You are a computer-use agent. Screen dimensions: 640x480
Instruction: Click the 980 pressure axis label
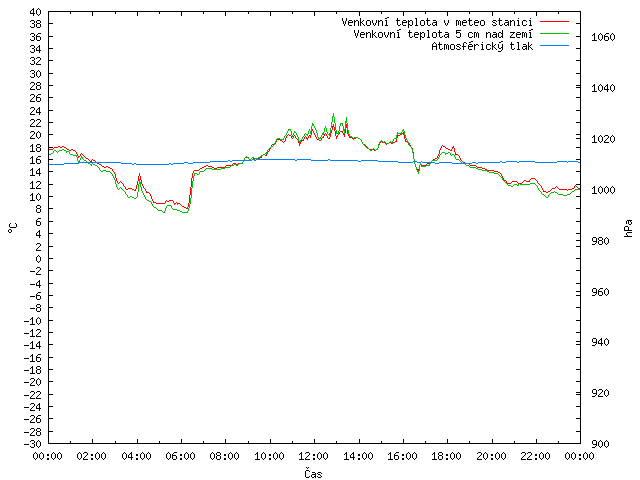pyautogui.click(x=600, y=241)
